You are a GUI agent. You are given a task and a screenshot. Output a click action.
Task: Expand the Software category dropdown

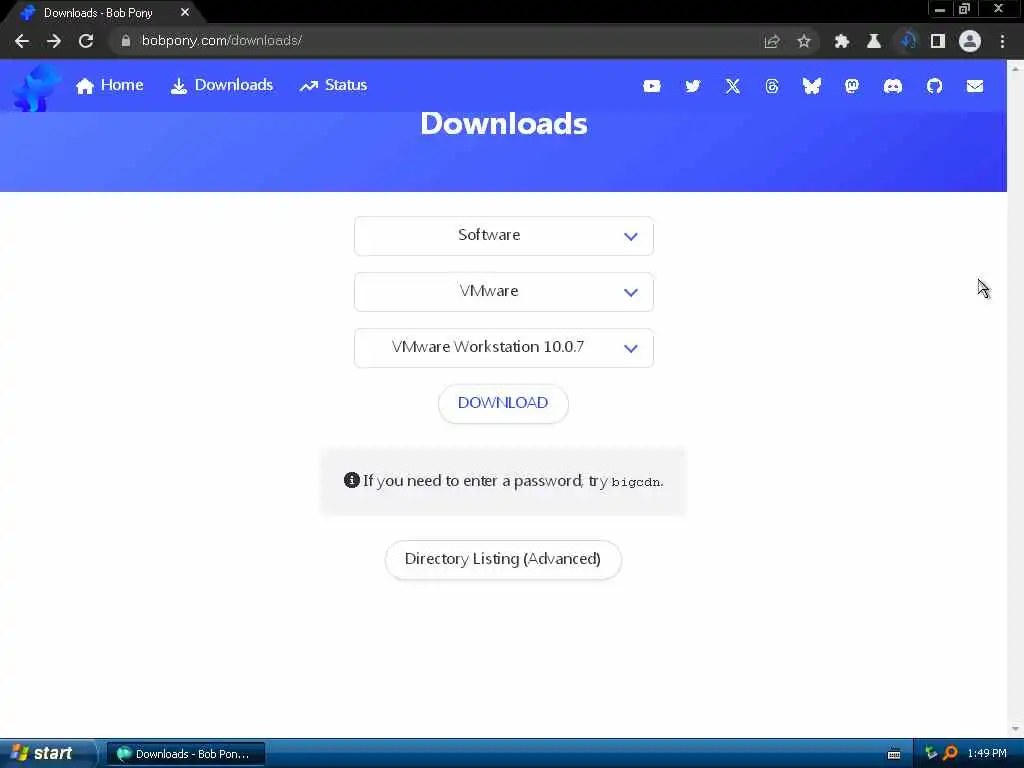pyautogui.click(x=504, y=236)
